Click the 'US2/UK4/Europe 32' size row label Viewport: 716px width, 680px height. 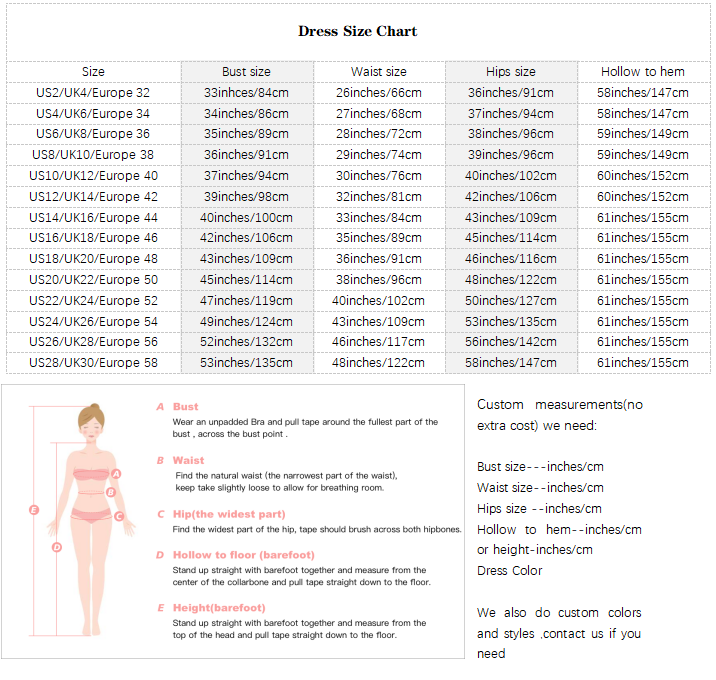click(x=93, y=92)
